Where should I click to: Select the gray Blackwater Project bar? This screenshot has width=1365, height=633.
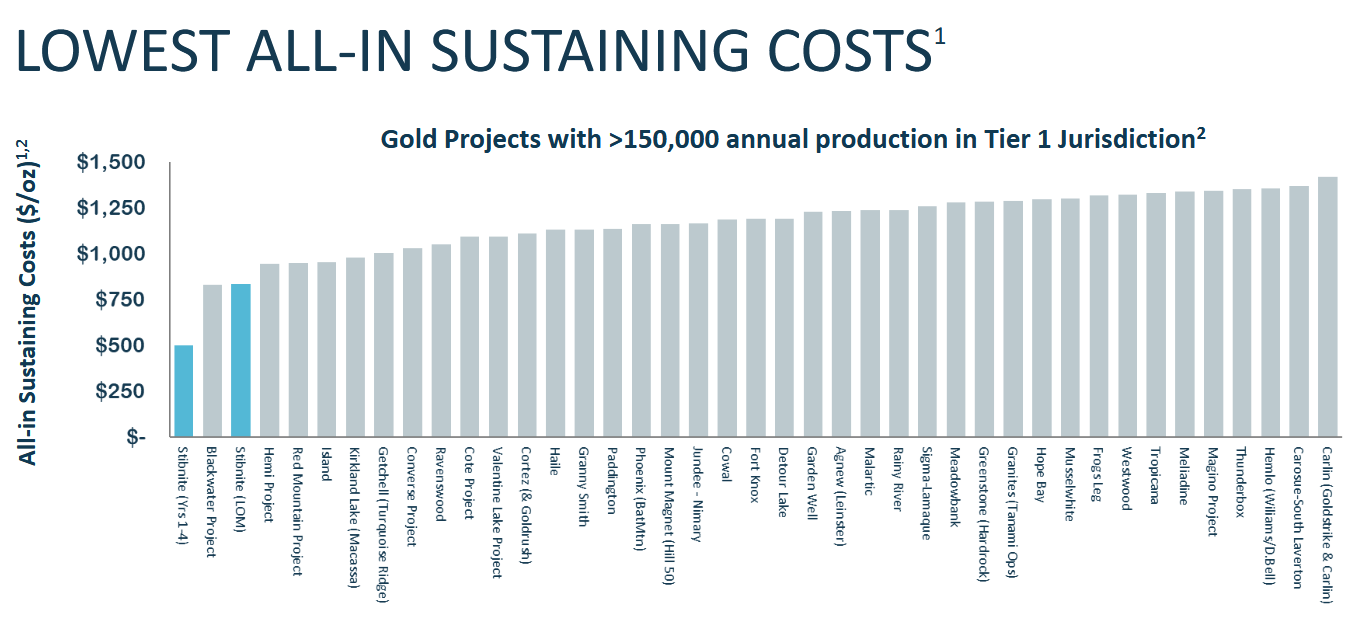tap(213, 361)
